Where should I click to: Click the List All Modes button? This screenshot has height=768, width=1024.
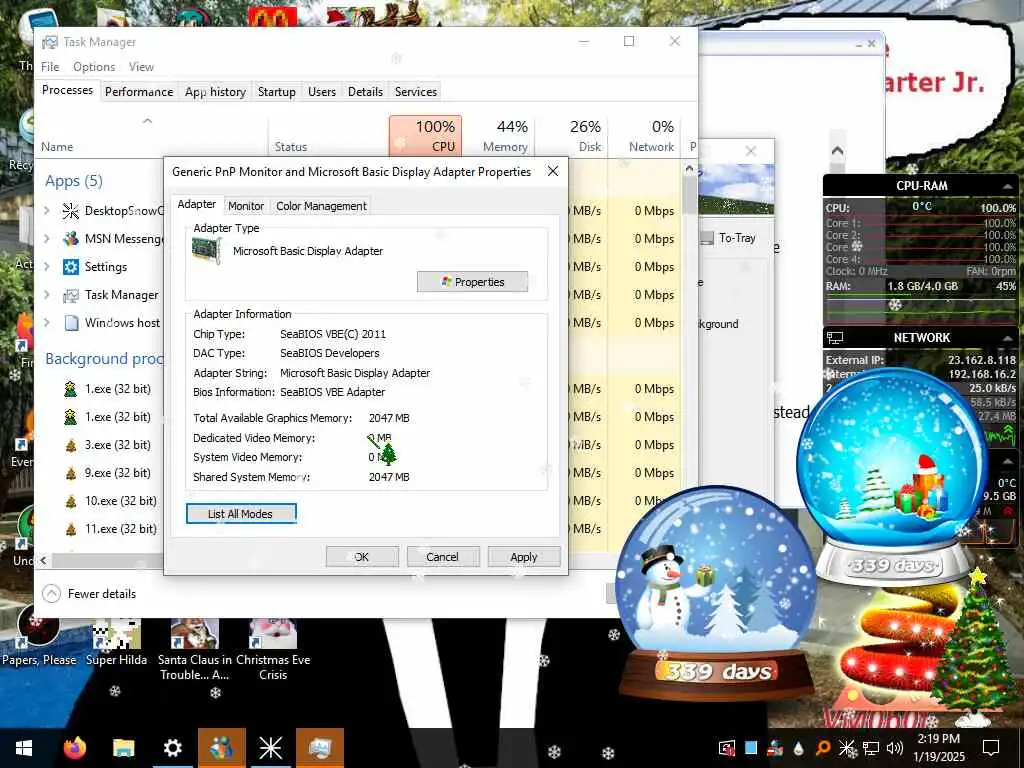[x=241, y=514]
